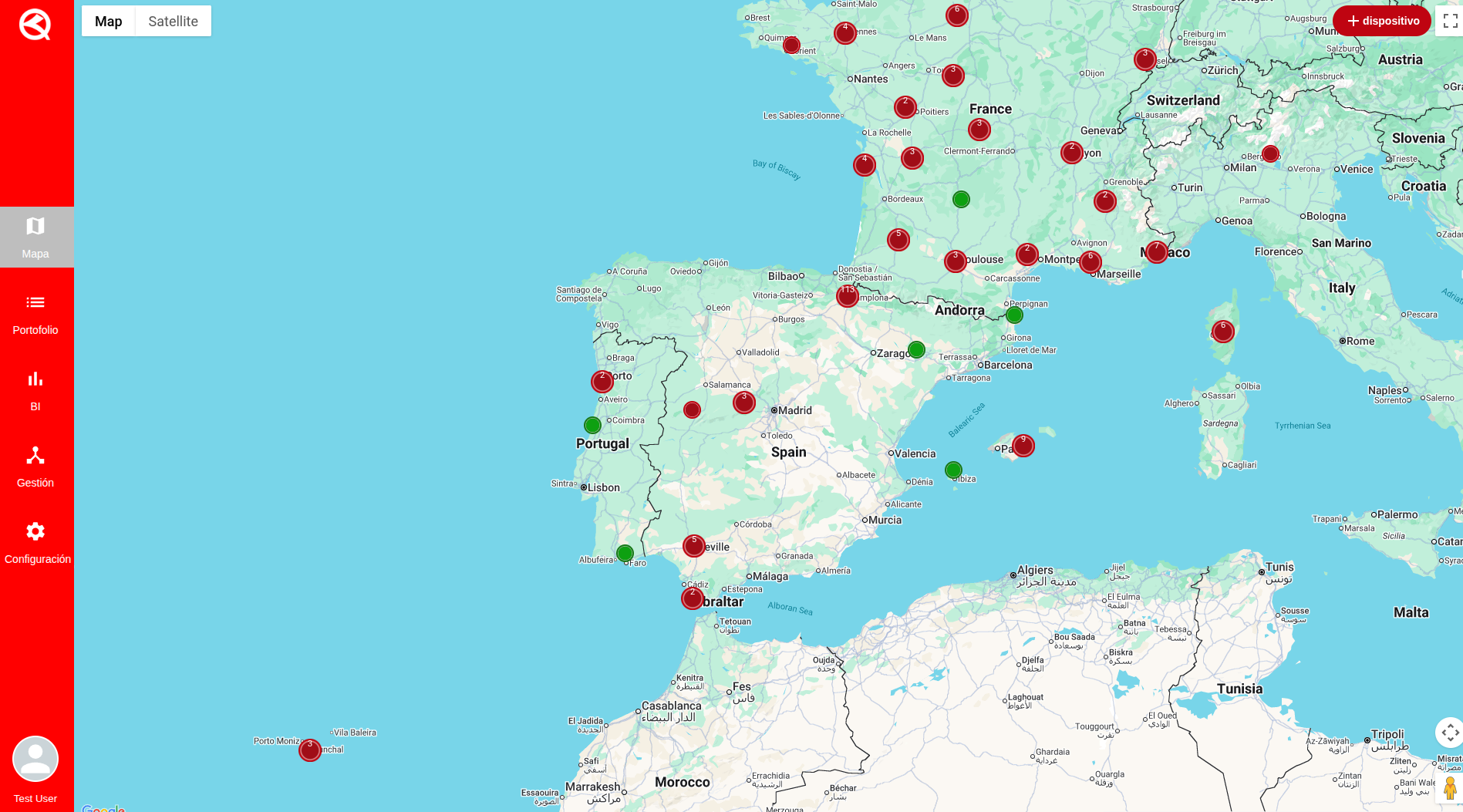Click the 'Lisbon' city label
This screenshot has height=812, width=1463.
604,487
